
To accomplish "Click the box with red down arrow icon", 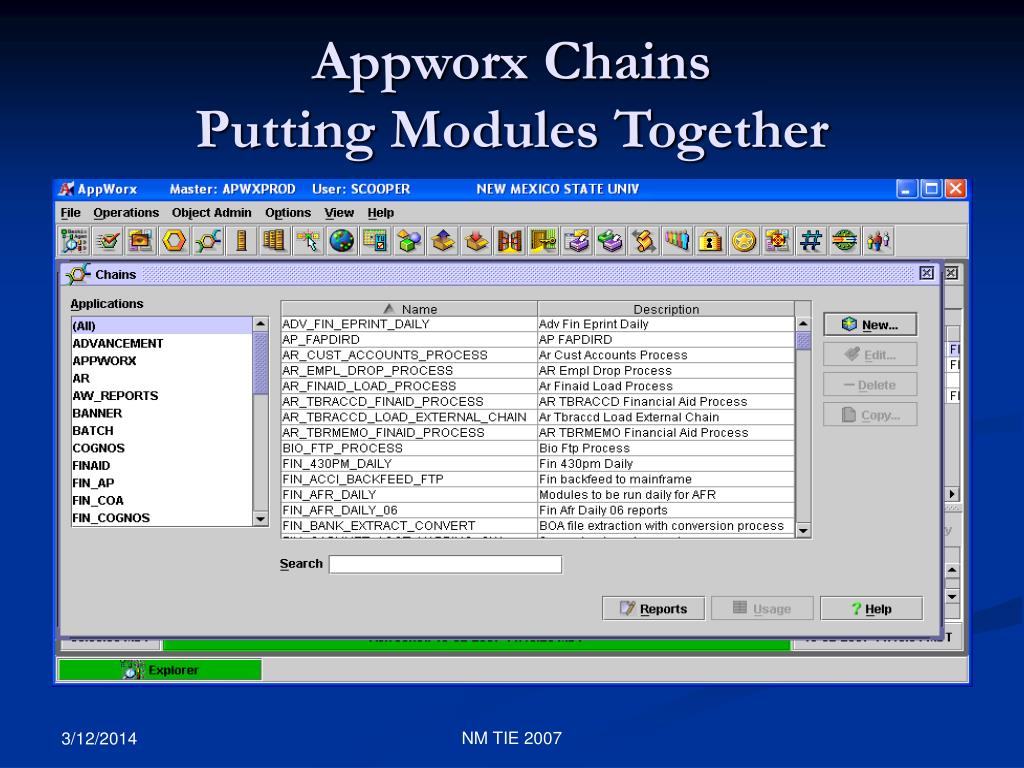I will (x=475, y=241).
